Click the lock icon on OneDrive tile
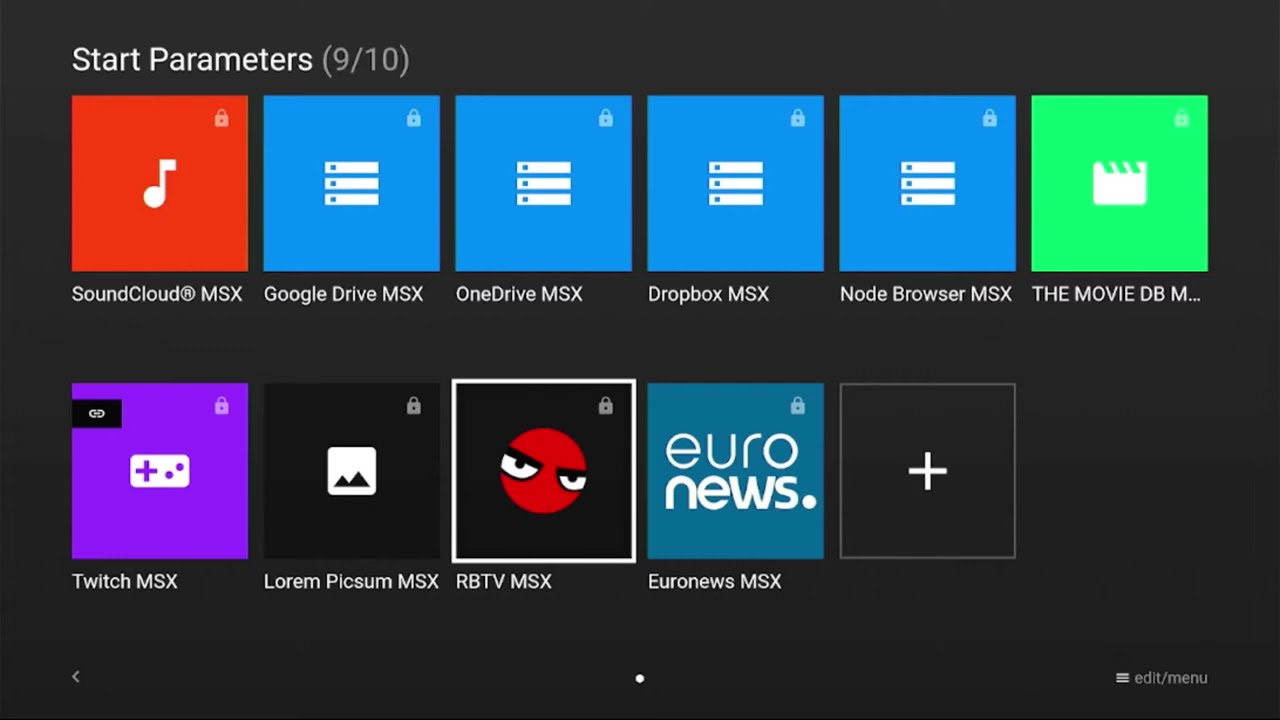The image size is (1280, 720). tap(606, 118)
